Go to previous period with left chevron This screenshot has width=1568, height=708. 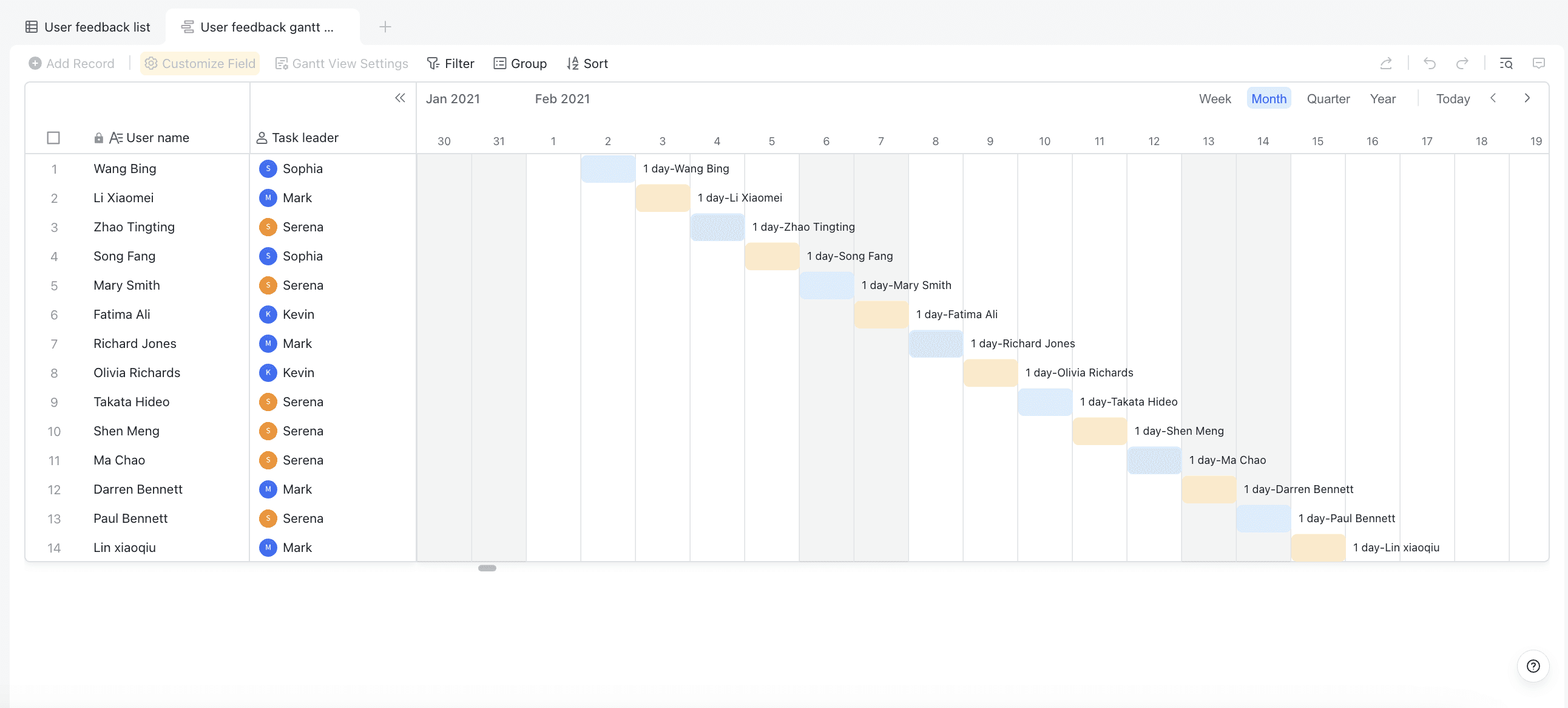click(1493, 98)
